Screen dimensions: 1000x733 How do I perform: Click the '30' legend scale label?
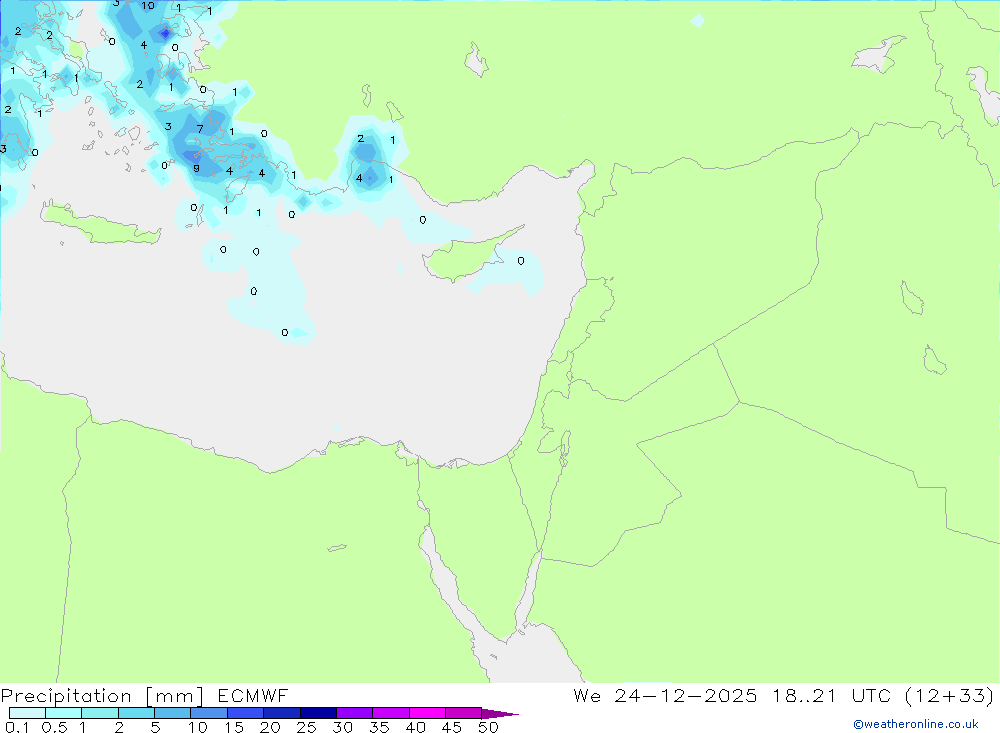[x=343, y=727]
